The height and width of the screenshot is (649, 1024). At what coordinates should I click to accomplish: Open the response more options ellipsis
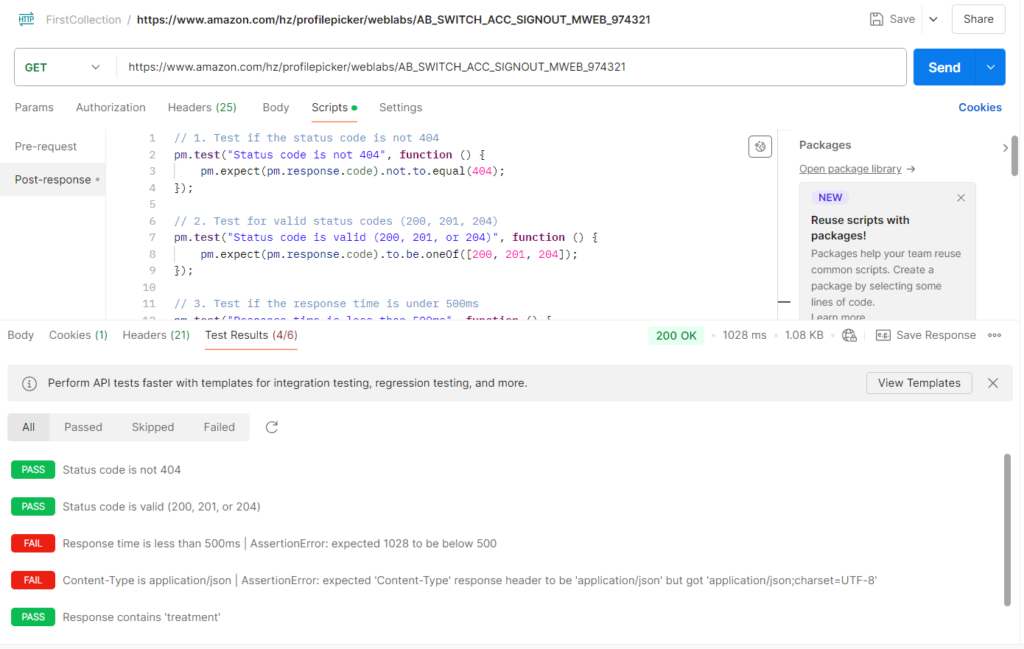(x=994, y=336)
